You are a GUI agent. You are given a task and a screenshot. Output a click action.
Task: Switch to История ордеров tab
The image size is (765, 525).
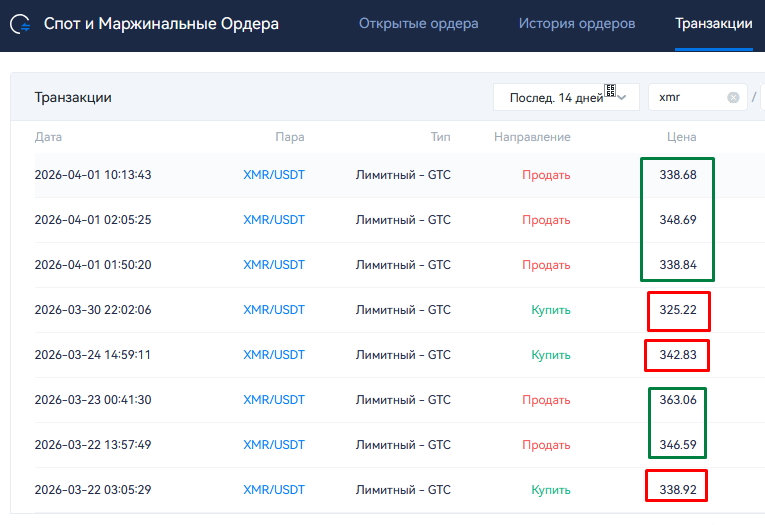577,23
